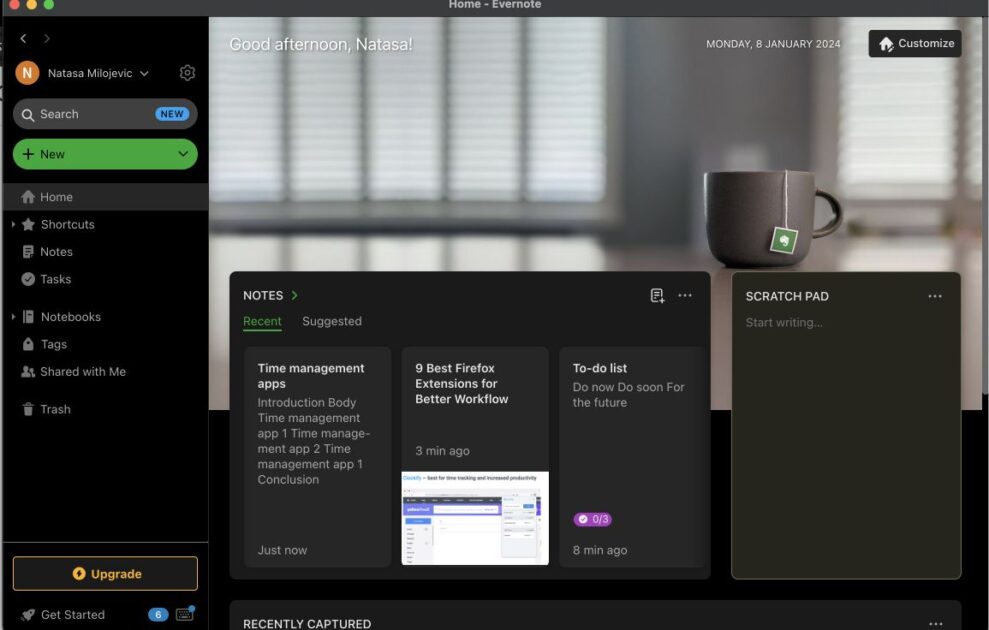Viewport: 989px width, 630px height.
Task: Click the Customize button
Action: pyautogui.click(x=915, y=44)
